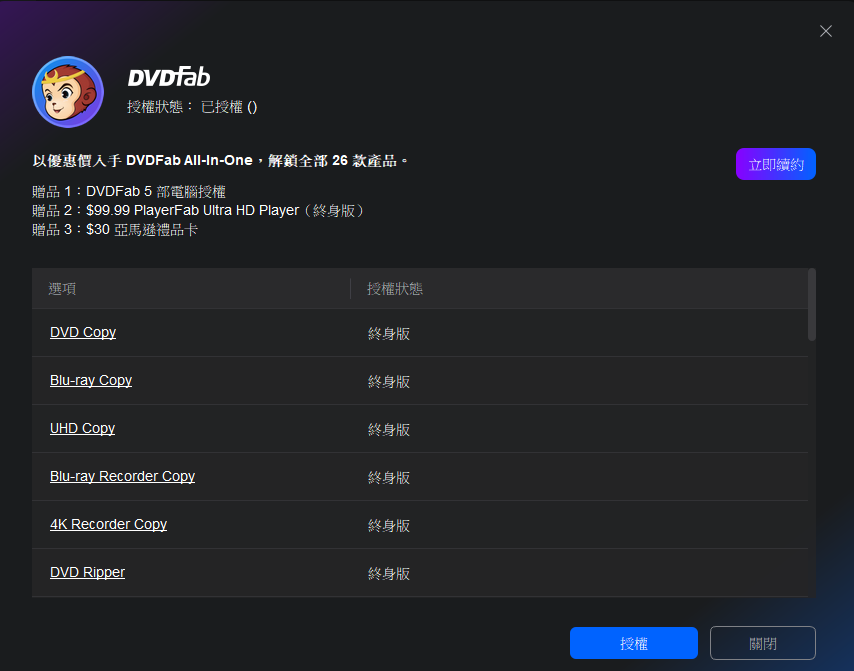Click the 立即續約 renew button
This screenshot has width=854, height=671.
[776, 164]
